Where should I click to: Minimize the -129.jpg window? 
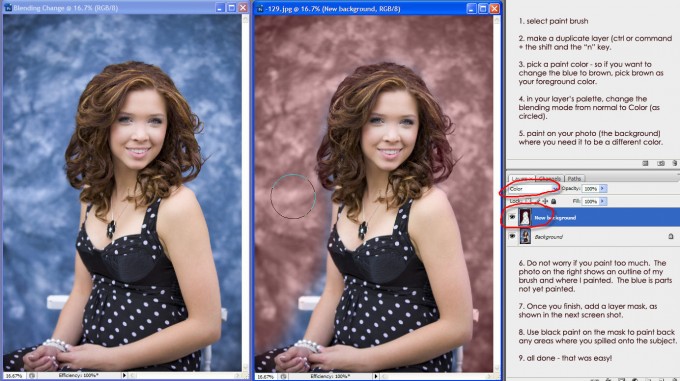tap(472, 9)
